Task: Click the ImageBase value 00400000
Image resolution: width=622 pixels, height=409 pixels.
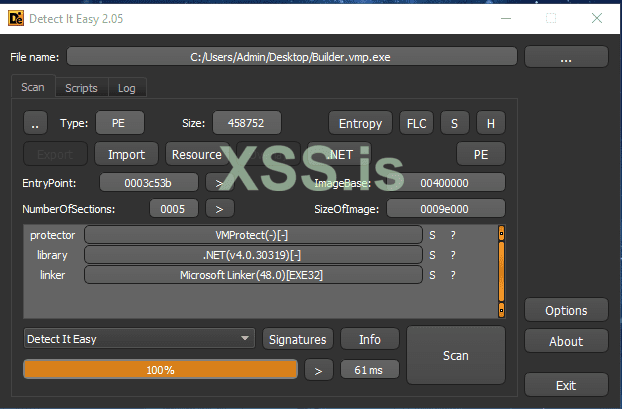Action: (445, 183)
